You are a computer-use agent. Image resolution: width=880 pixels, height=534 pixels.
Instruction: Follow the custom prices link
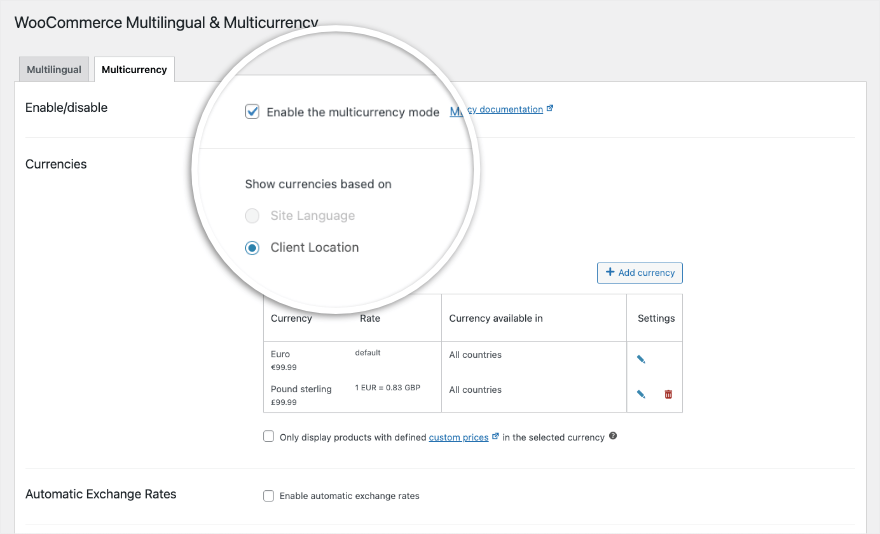click(459, 437)
